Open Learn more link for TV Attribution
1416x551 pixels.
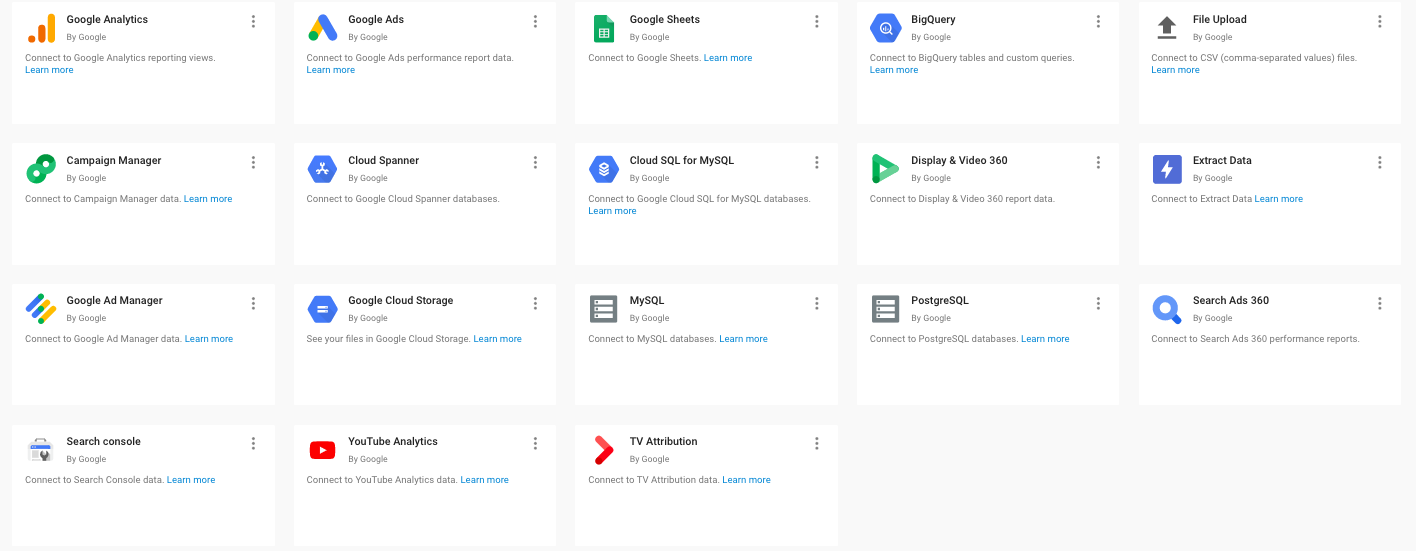coord(747,480)
